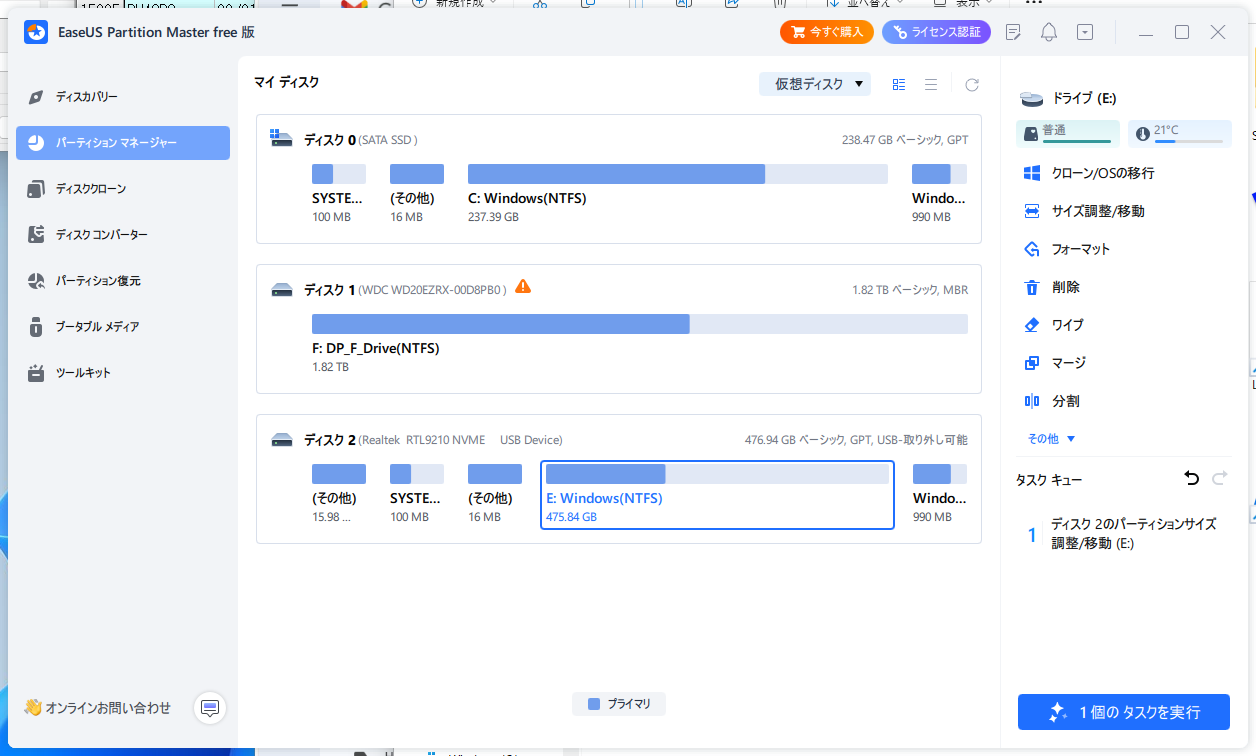Choose ワイプ action
Viewport: 1256px width, 756px height.
point(1053,325)
